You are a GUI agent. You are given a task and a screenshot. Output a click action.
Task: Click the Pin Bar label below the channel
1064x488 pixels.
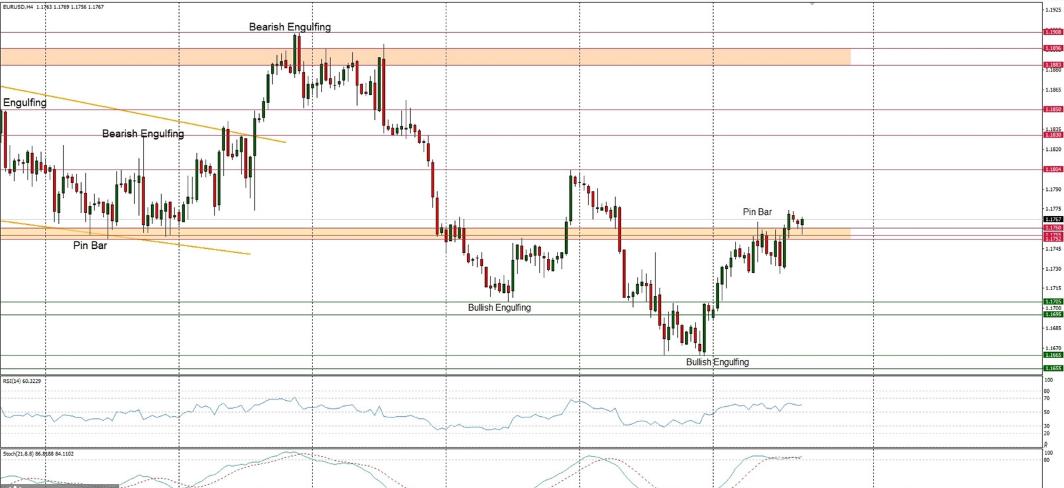coord(90,245)
